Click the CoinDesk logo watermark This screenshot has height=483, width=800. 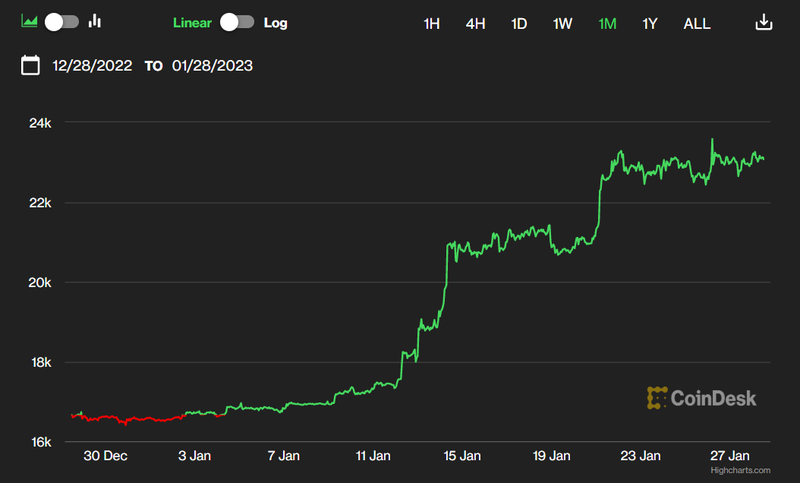point(702,398)
